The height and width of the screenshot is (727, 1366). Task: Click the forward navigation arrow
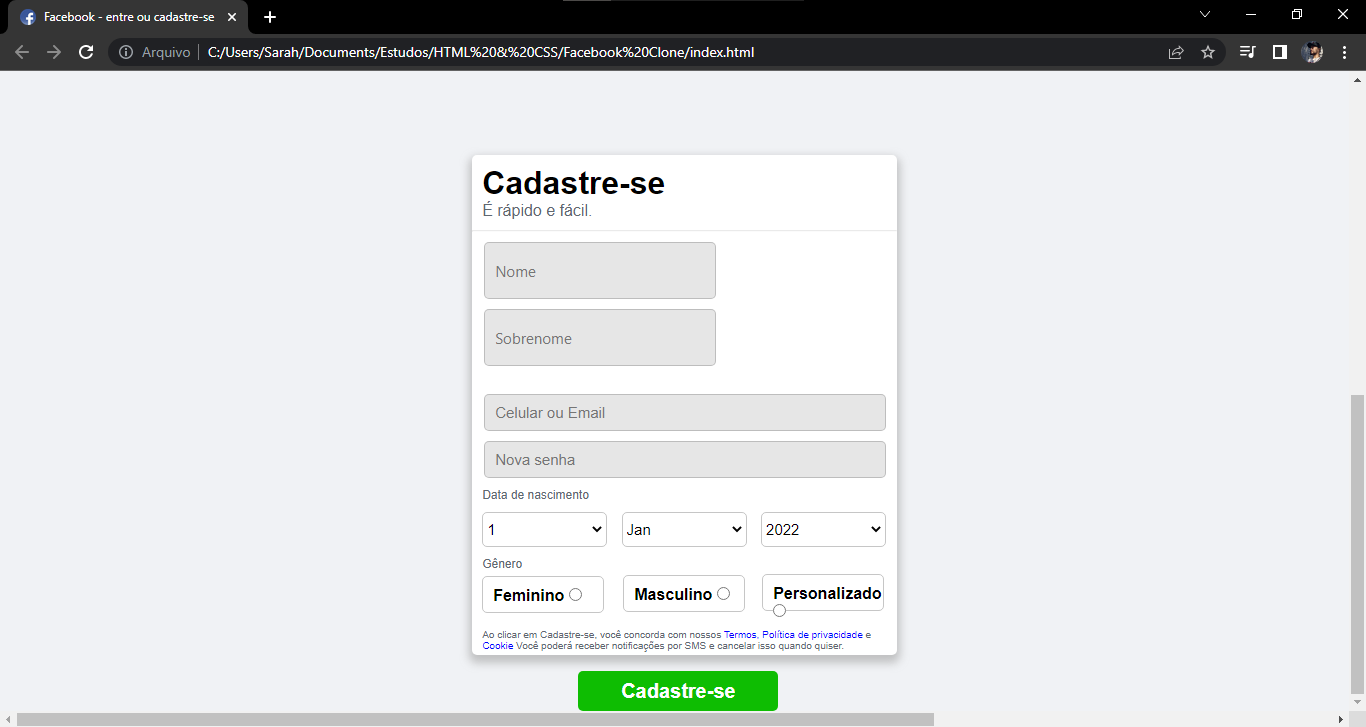tap(54, 52)
